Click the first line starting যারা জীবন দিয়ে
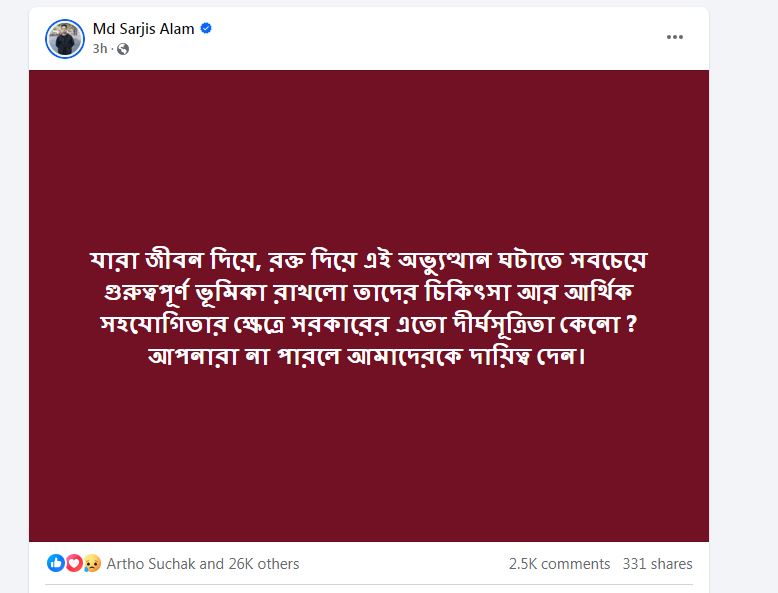The height and width of the screenshot is (593, 778). (x=369, y=260)
